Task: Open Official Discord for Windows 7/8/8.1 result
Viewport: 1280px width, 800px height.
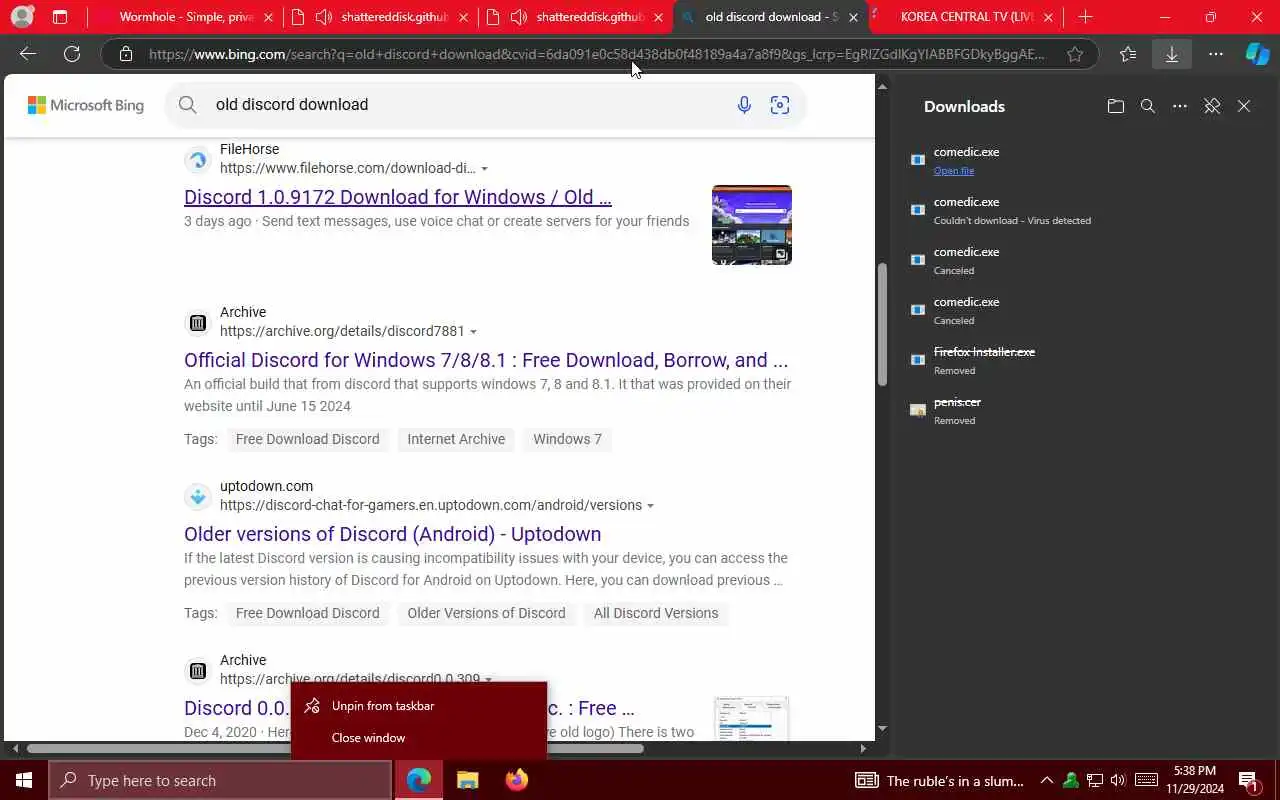Action: click(x=486, y=360)
